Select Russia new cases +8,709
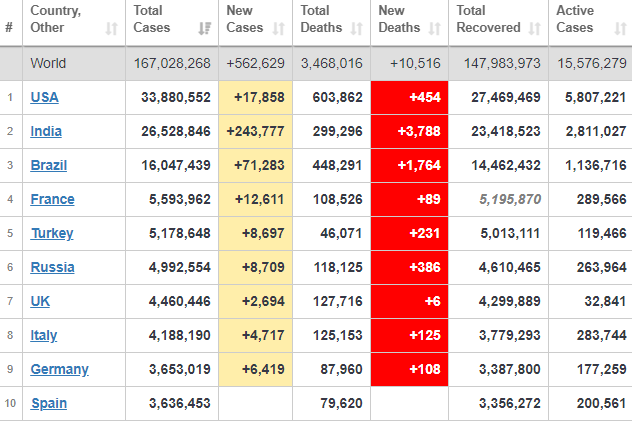632x421 pixels. (x=263, y=267)
